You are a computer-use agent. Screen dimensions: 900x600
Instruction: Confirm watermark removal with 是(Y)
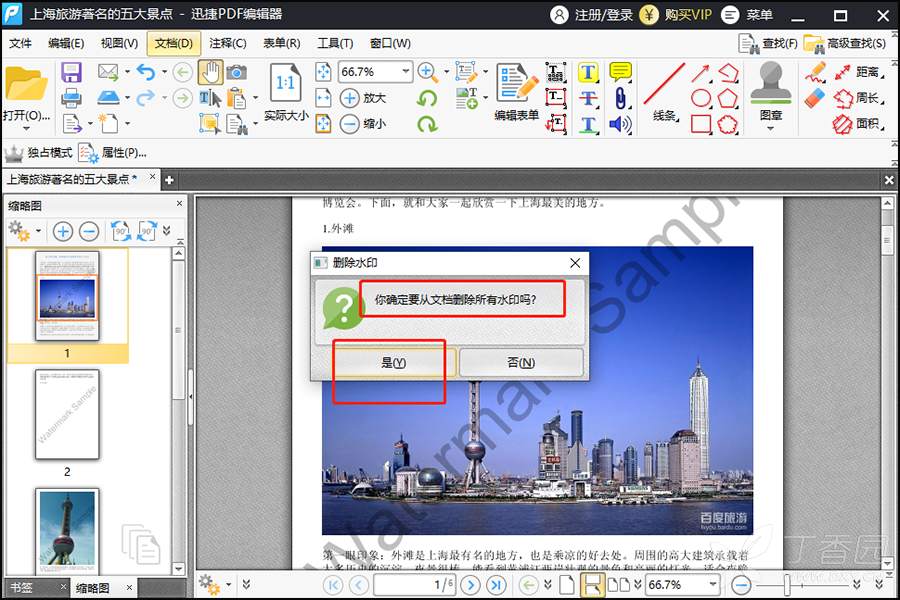[394, 362]
